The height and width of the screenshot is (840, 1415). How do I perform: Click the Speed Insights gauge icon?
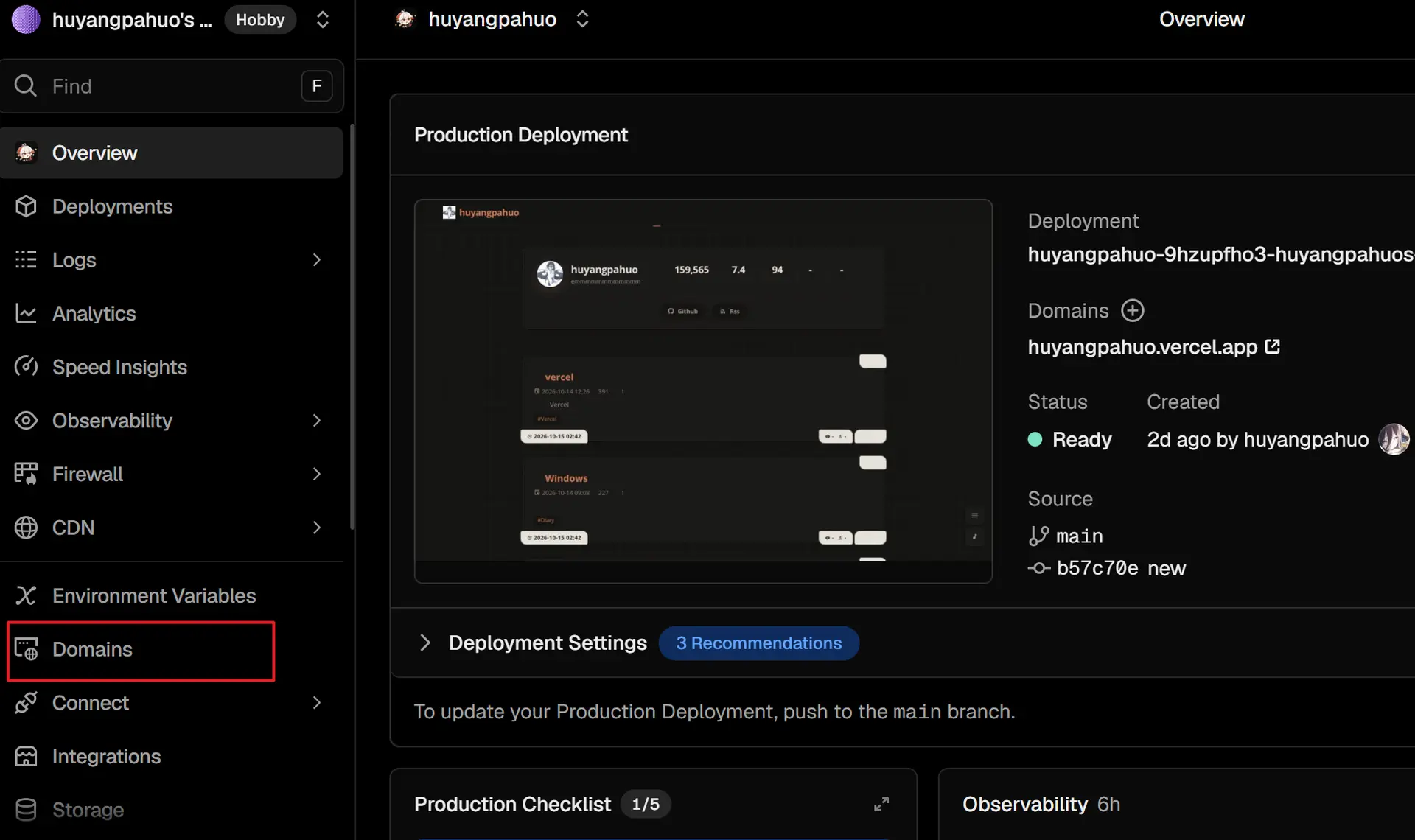pyautogui.click(x=26, y=367)
